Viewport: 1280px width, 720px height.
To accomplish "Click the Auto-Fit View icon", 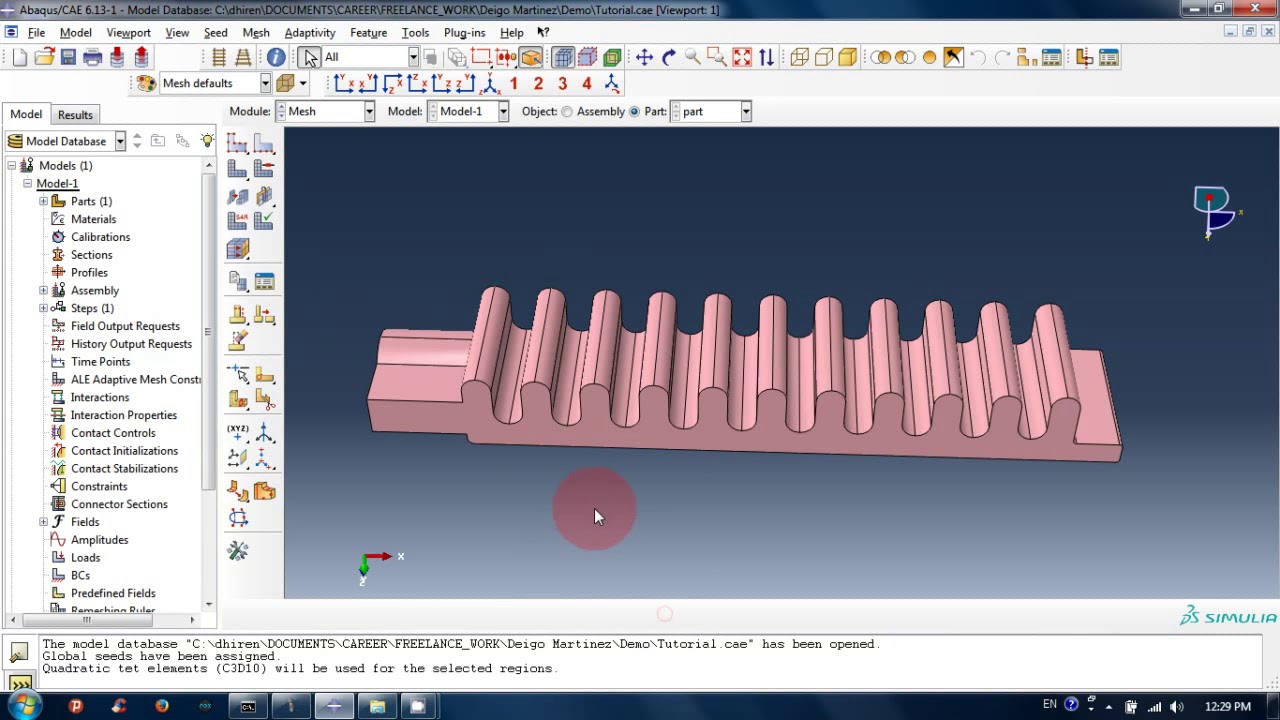I will [742, 58].
